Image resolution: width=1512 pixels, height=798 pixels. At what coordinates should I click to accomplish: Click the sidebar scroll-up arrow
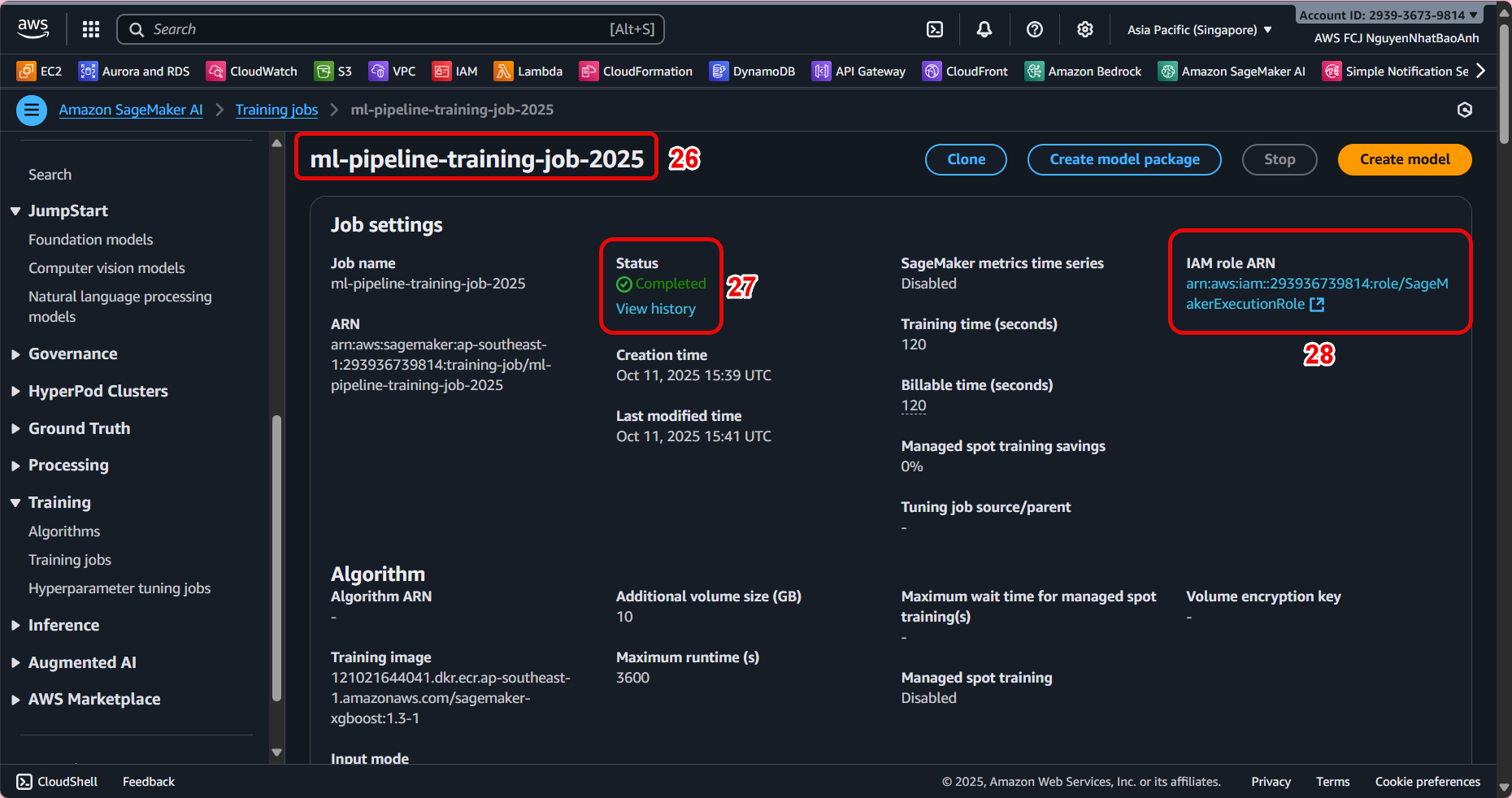[x=276, y=143]
